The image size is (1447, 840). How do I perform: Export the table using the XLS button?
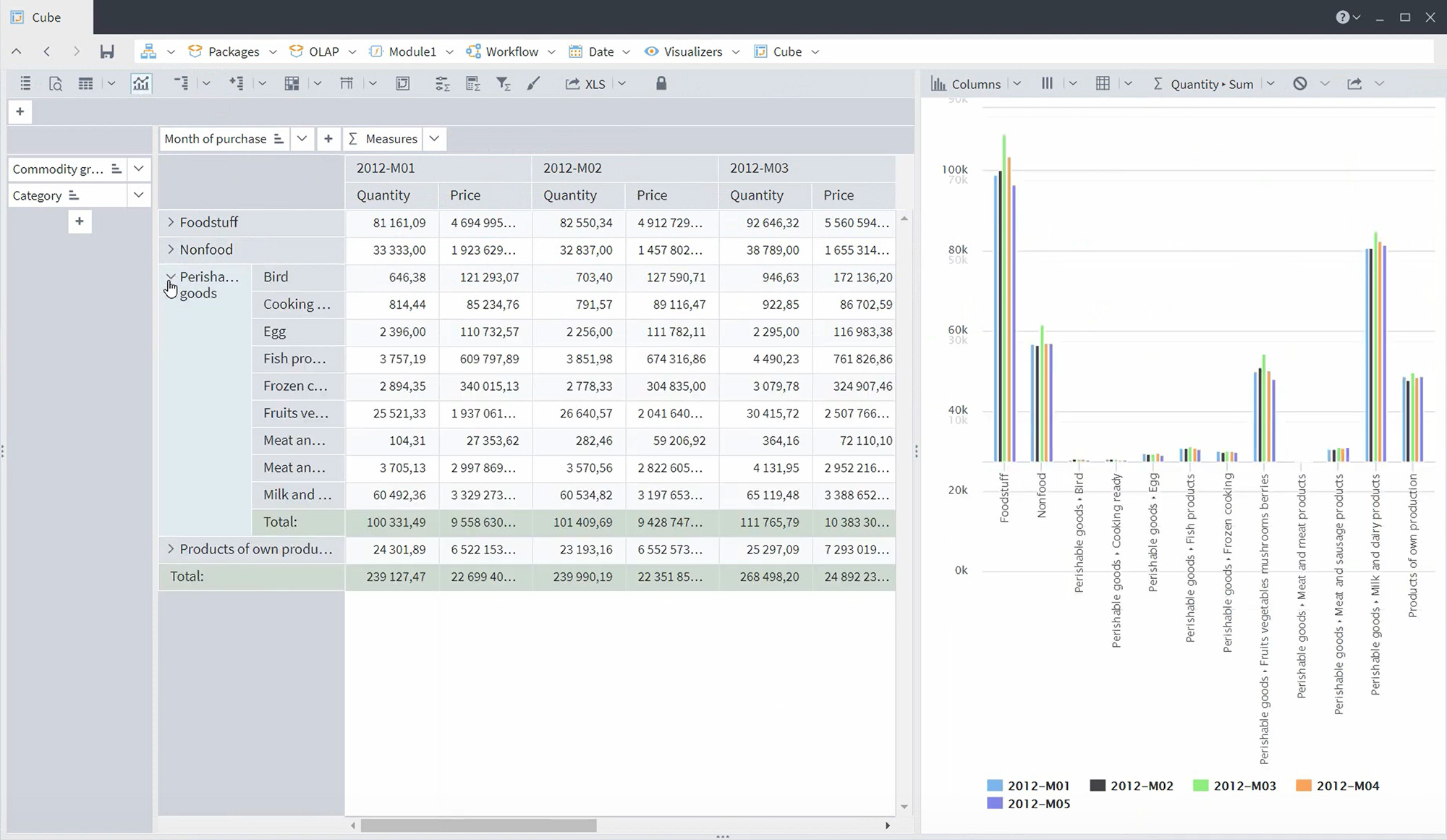pos(586,84)
